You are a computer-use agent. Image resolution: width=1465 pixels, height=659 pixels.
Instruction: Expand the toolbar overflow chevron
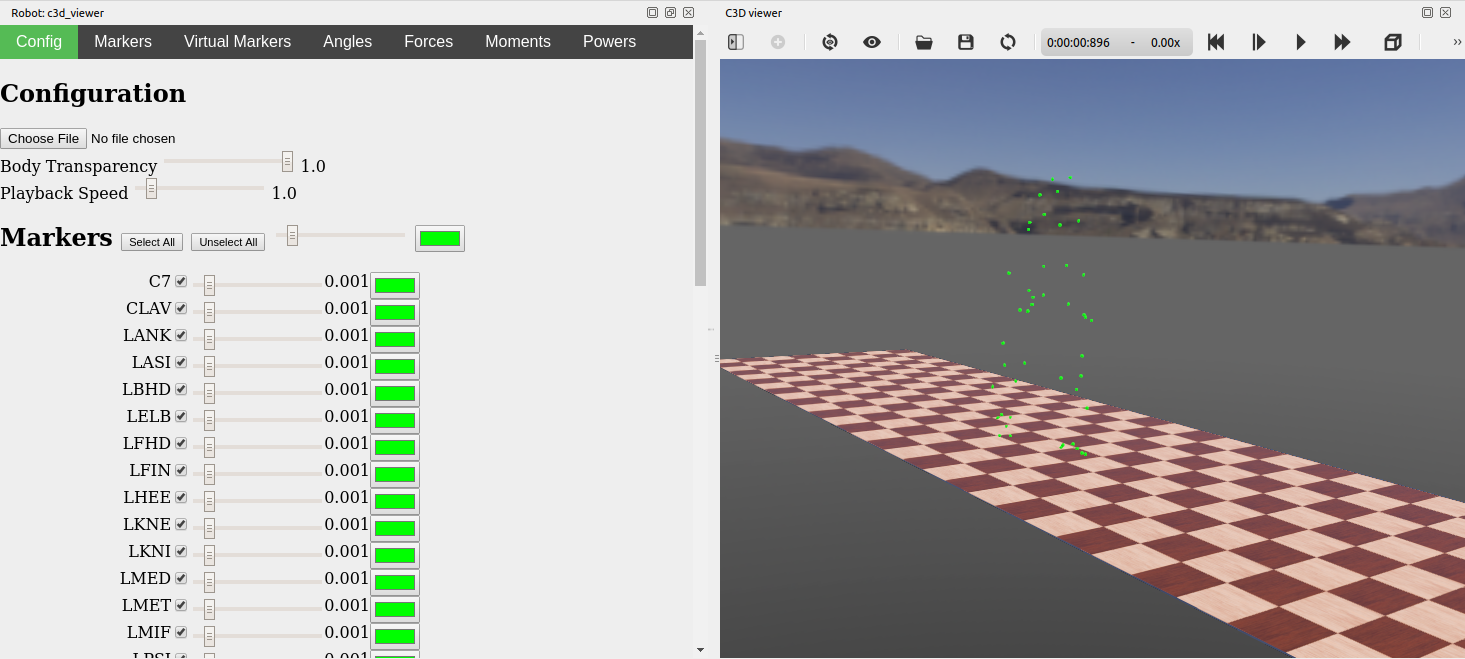(x=1457, y=42)
